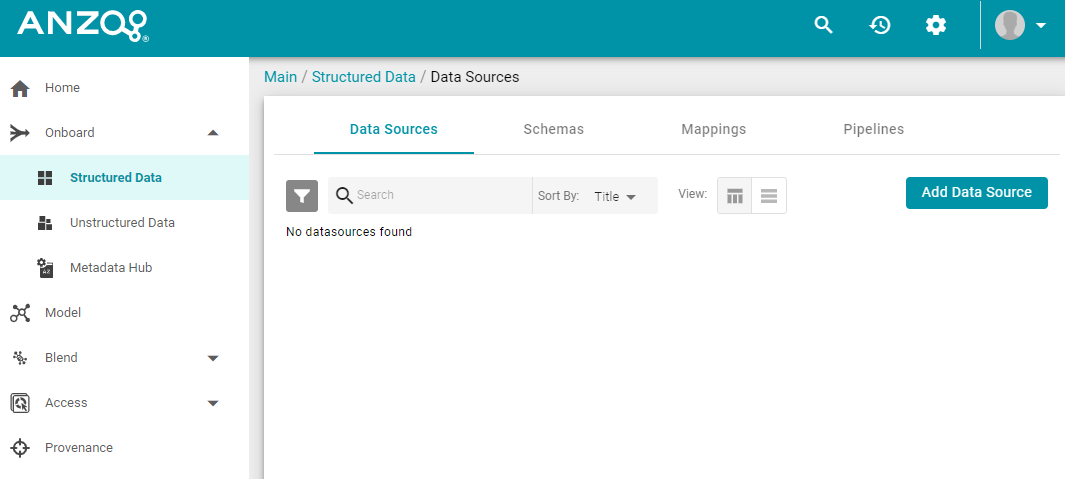Click the Add Data Source button
The image size is (1065, 479).
[x=977, y=192]
